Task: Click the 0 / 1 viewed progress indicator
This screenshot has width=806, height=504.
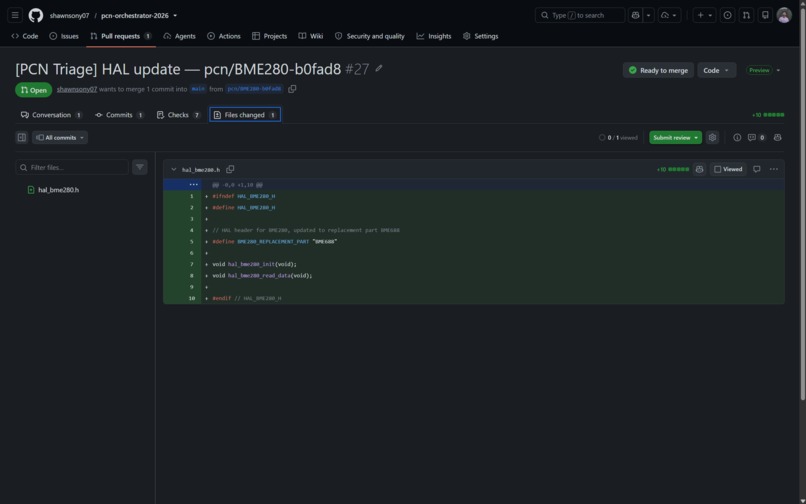Action: pos(618,138)
